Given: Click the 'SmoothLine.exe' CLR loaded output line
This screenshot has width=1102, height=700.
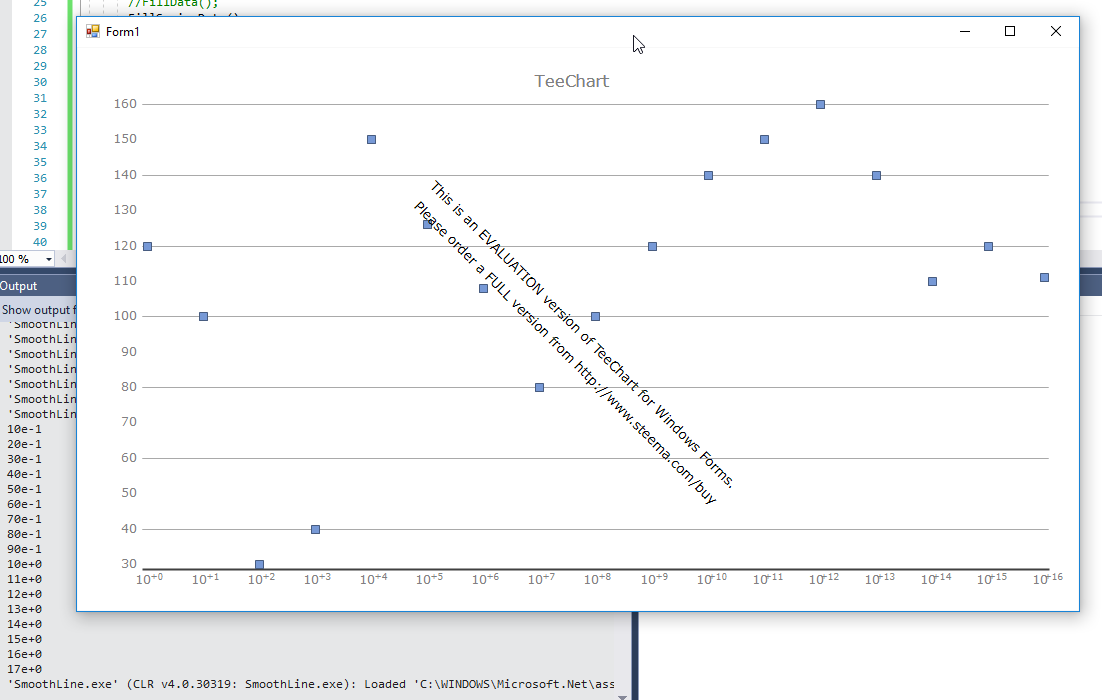Looking at the screenshot, I should [x=311, y=684].
